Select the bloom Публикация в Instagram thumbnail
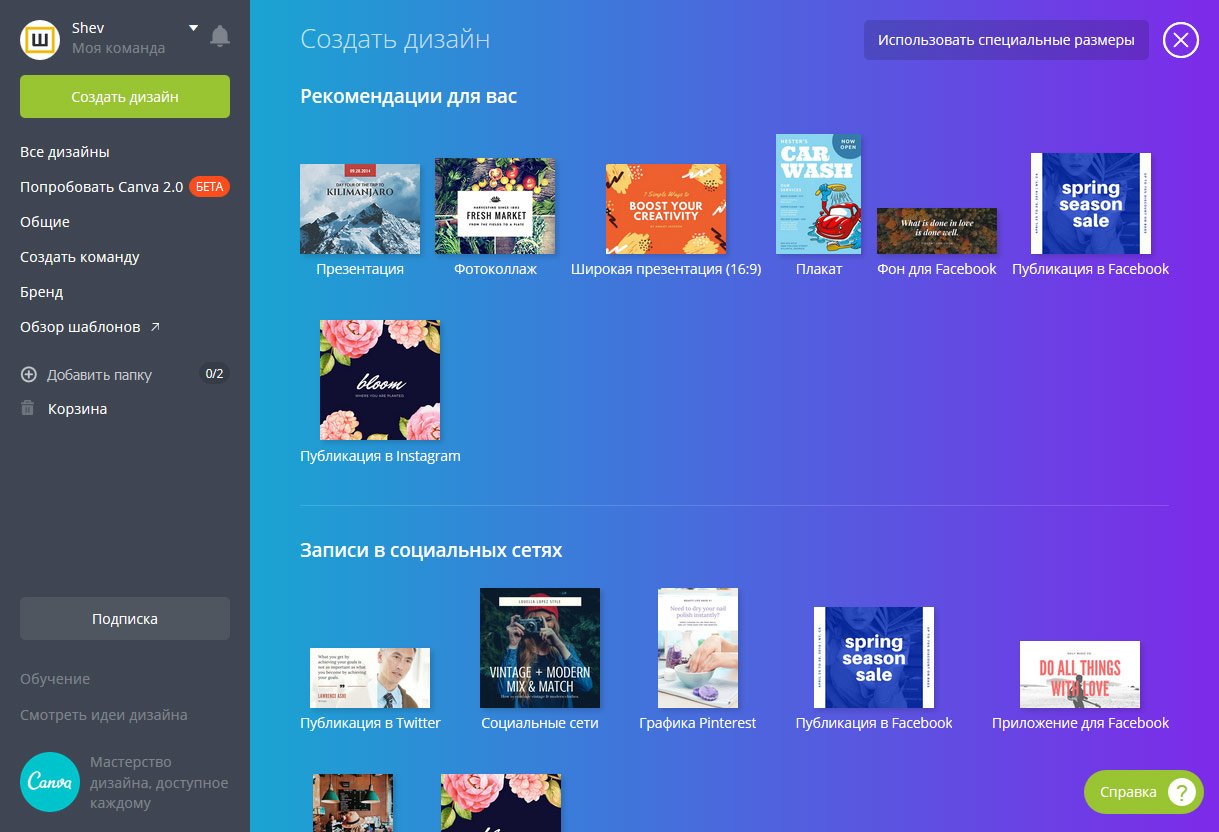Image resolution: width=1219 pixels, height=832 pixels. click(x=380, y=380)
